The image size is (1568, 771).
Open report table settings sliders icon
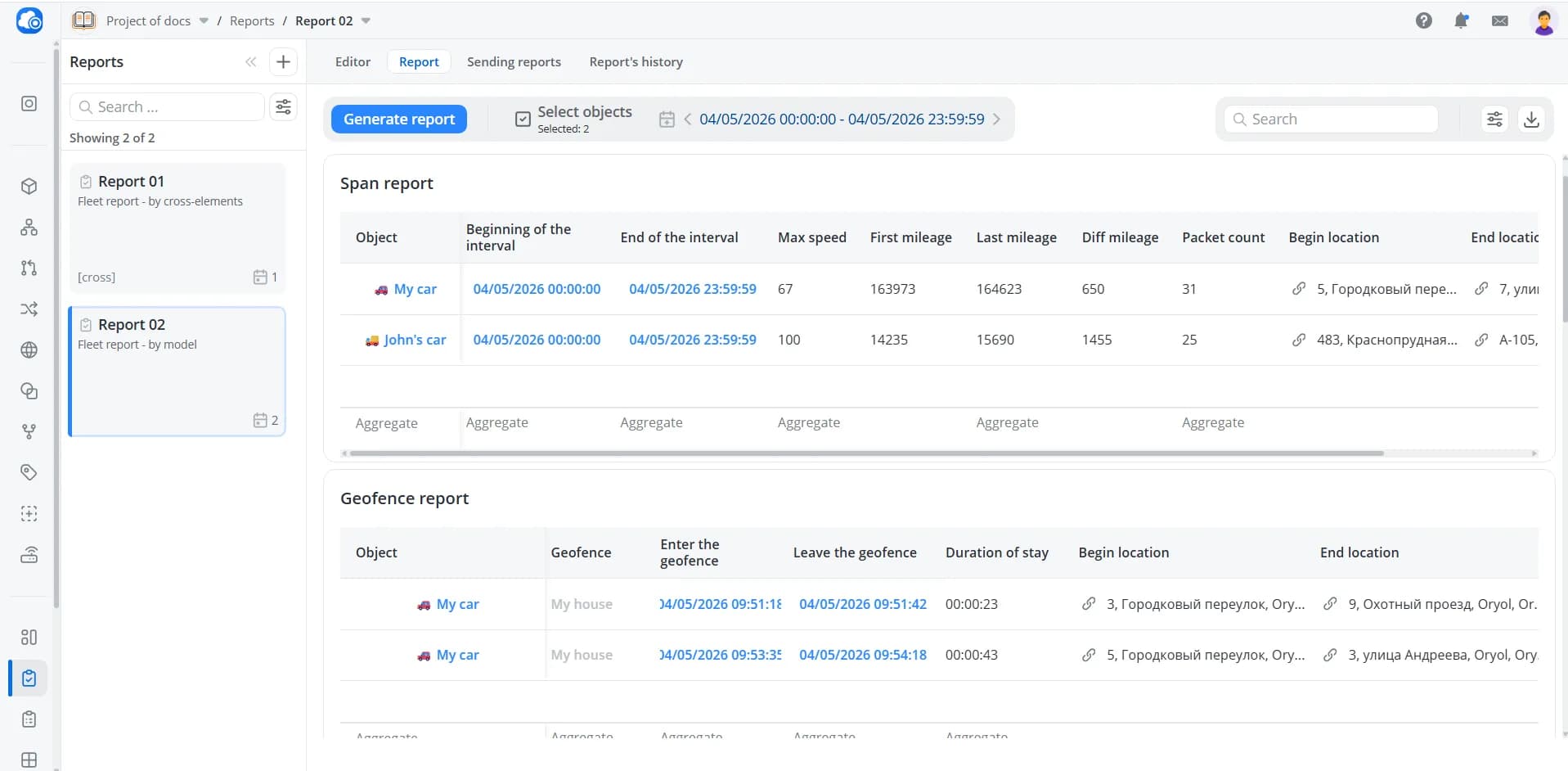[x=1494, y=119]
